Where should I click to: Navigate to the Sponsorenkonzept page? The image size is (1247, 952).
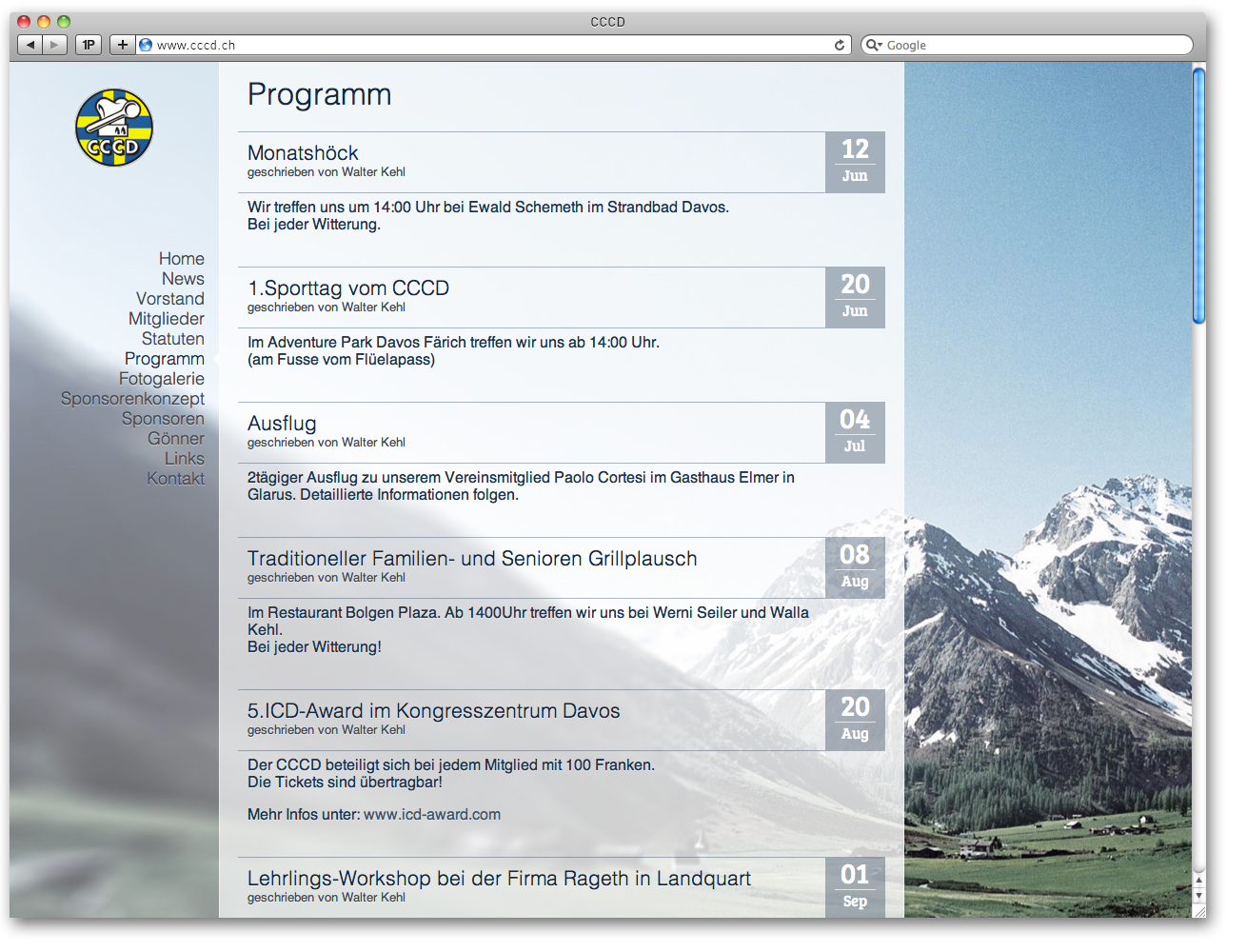(x=132, y=399)
